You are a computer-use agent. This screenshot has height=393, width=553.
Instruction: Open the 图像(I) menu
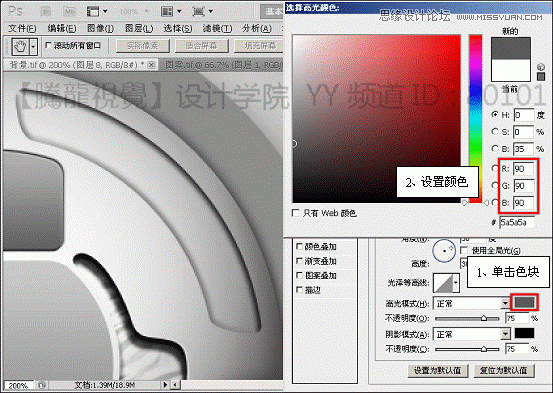(101, 29)
